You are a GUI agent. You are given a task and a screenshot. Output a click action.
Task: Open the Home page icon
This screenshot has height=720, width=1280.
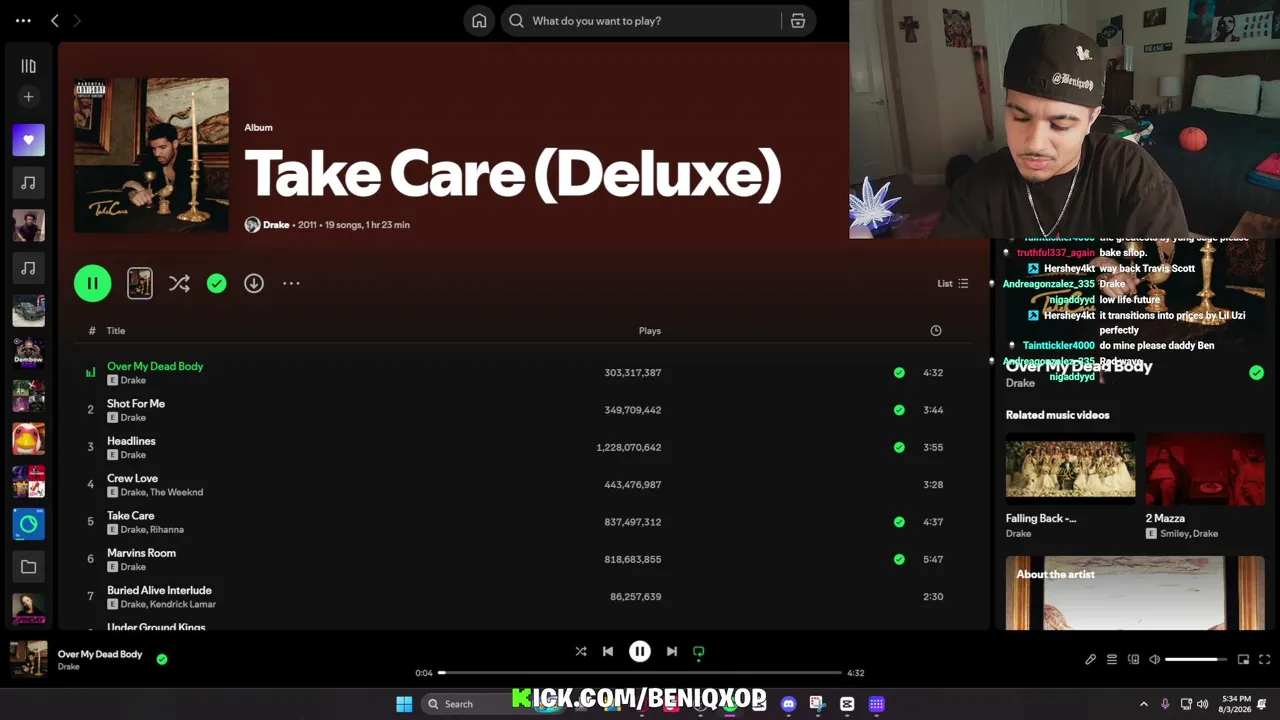[479, 20]
